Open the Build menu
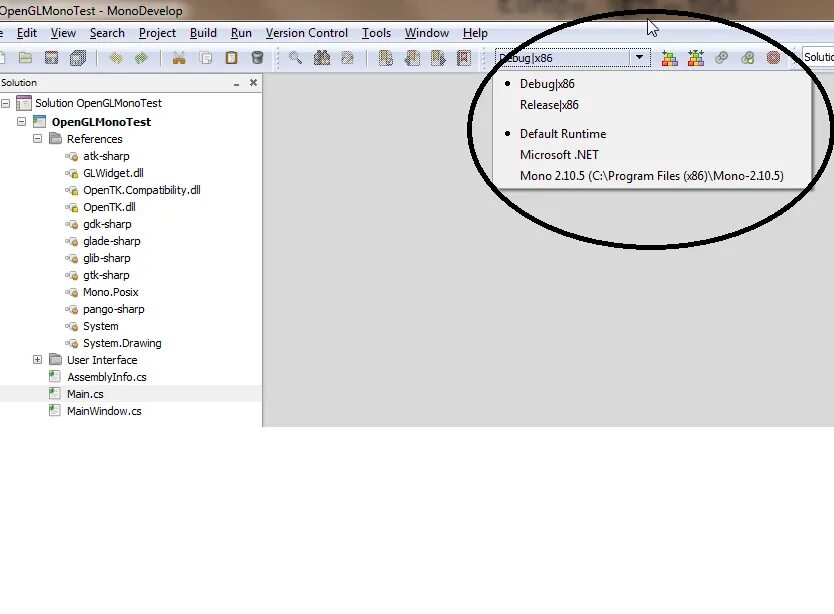The width and height of the screenshot is (834, 614). click(203, 33)
